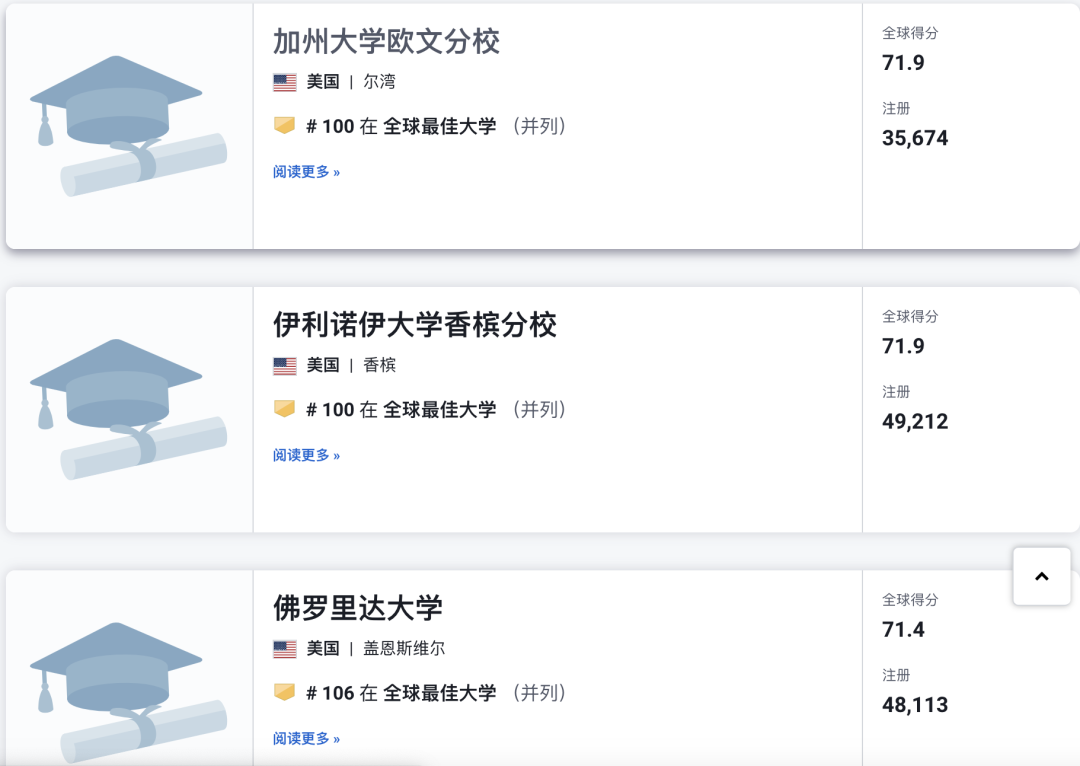The image size is (1080, 766).
Task: Click the 全球得分 71.4 score
Action: coord(903,630)
